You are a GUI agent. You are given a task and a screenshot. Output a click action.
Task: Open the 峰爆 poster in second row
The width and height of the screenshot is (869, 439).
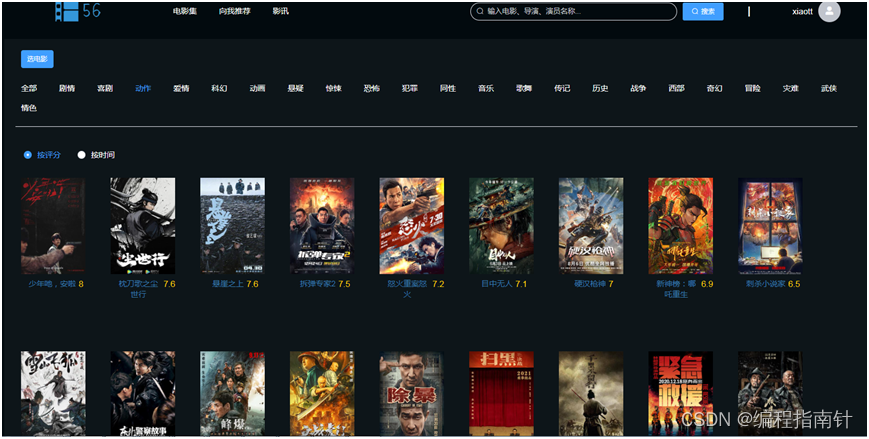point(233,394)
